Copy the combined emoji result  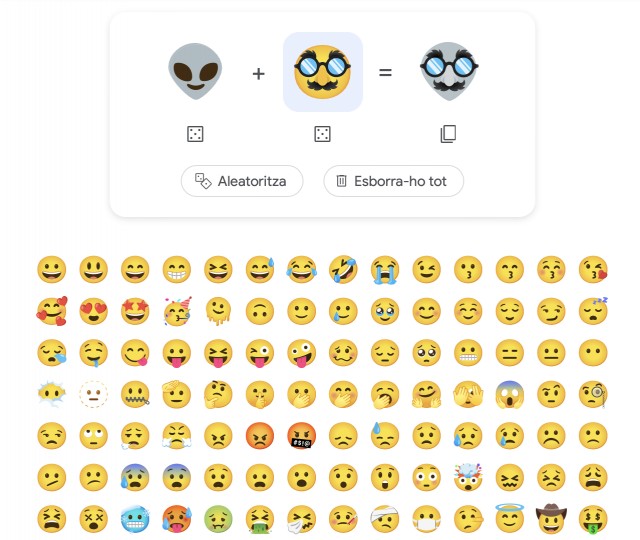[448, 134]
